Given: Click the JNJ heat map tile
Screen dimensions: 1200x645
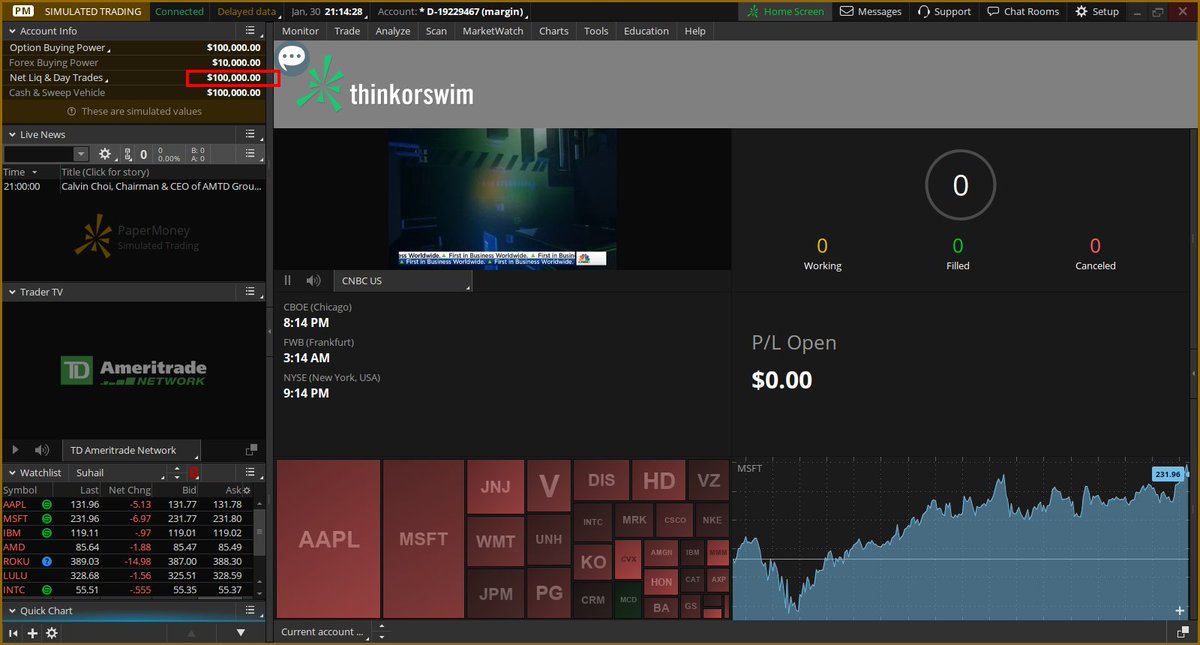Looking at the screenshot, I should (x=495, y=486).
